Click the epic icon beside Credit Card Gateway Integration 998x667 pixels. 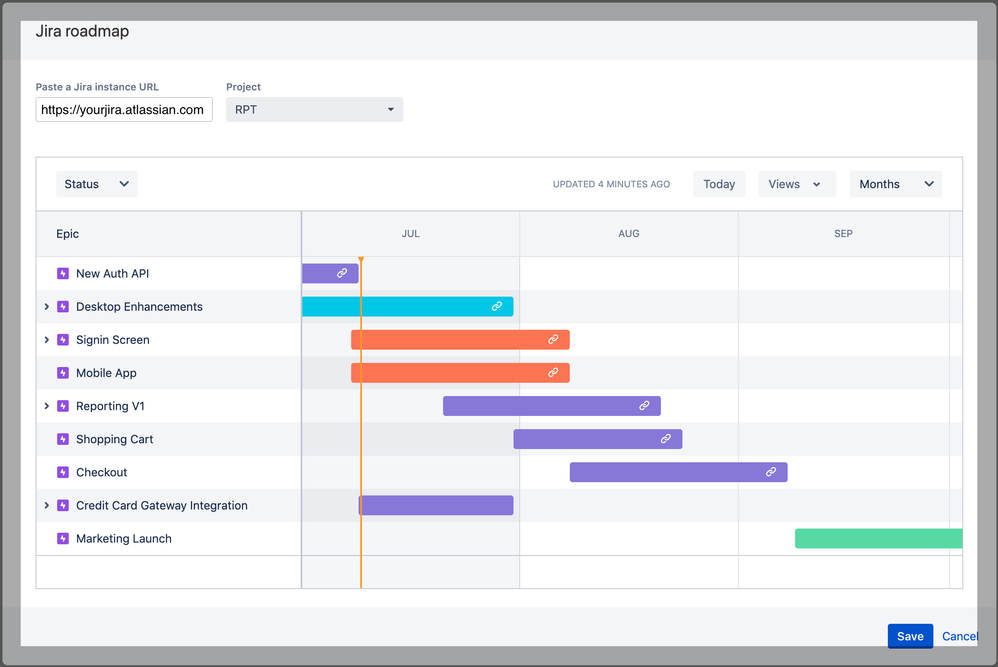[x=62, y=505]
